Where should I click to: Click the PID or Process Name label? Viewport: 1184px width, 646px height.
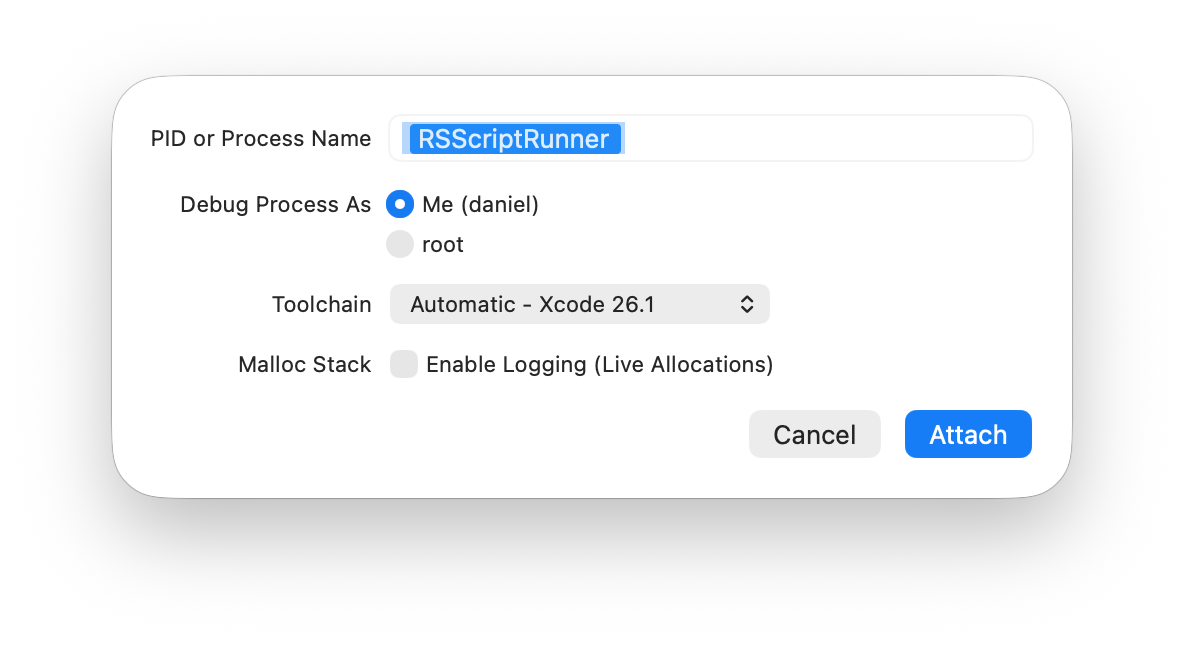point(260,138)
